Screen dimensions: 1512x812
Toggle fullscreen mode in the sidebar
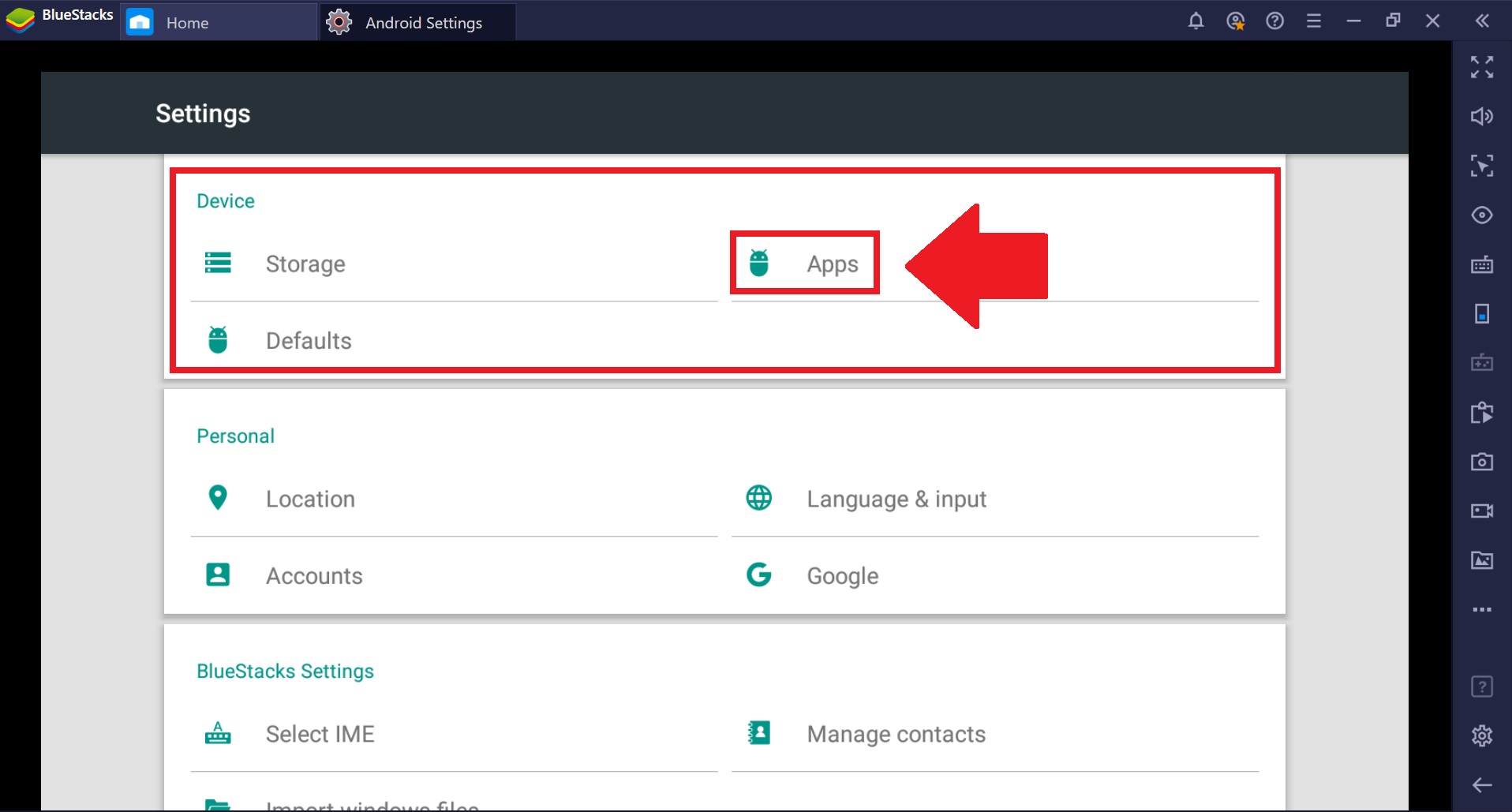coord(1482,67)
